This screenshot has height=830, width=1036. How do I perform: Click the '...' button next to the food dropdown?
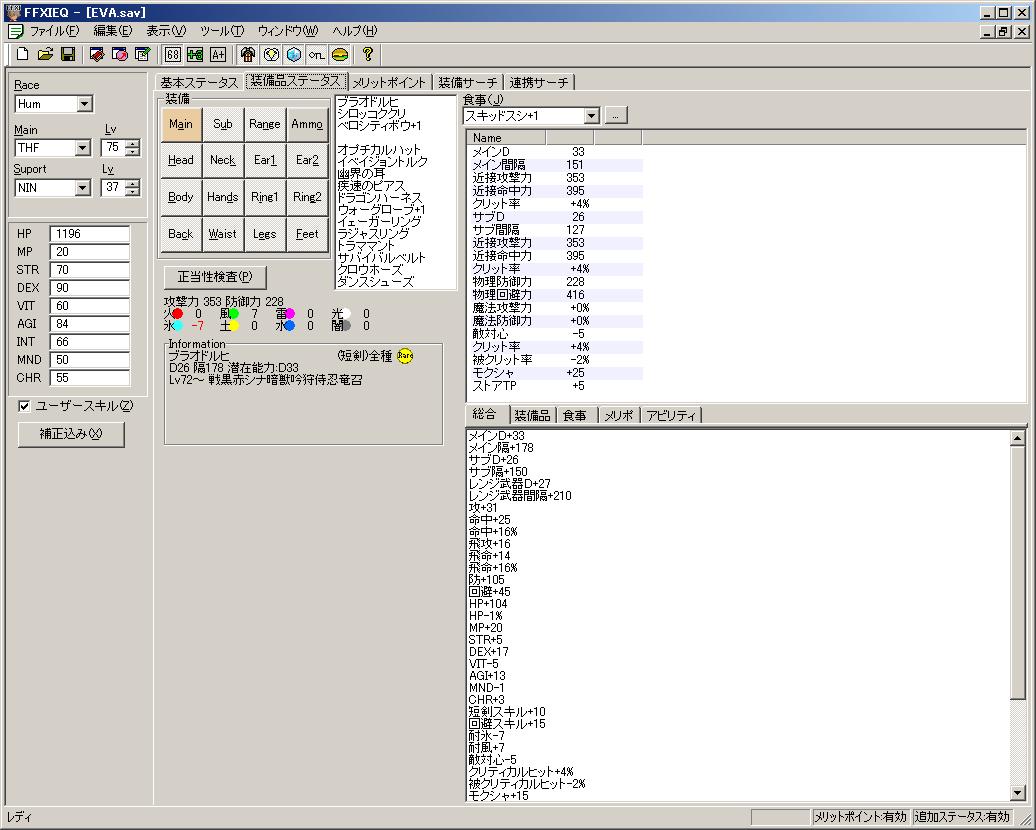(615, 116)
